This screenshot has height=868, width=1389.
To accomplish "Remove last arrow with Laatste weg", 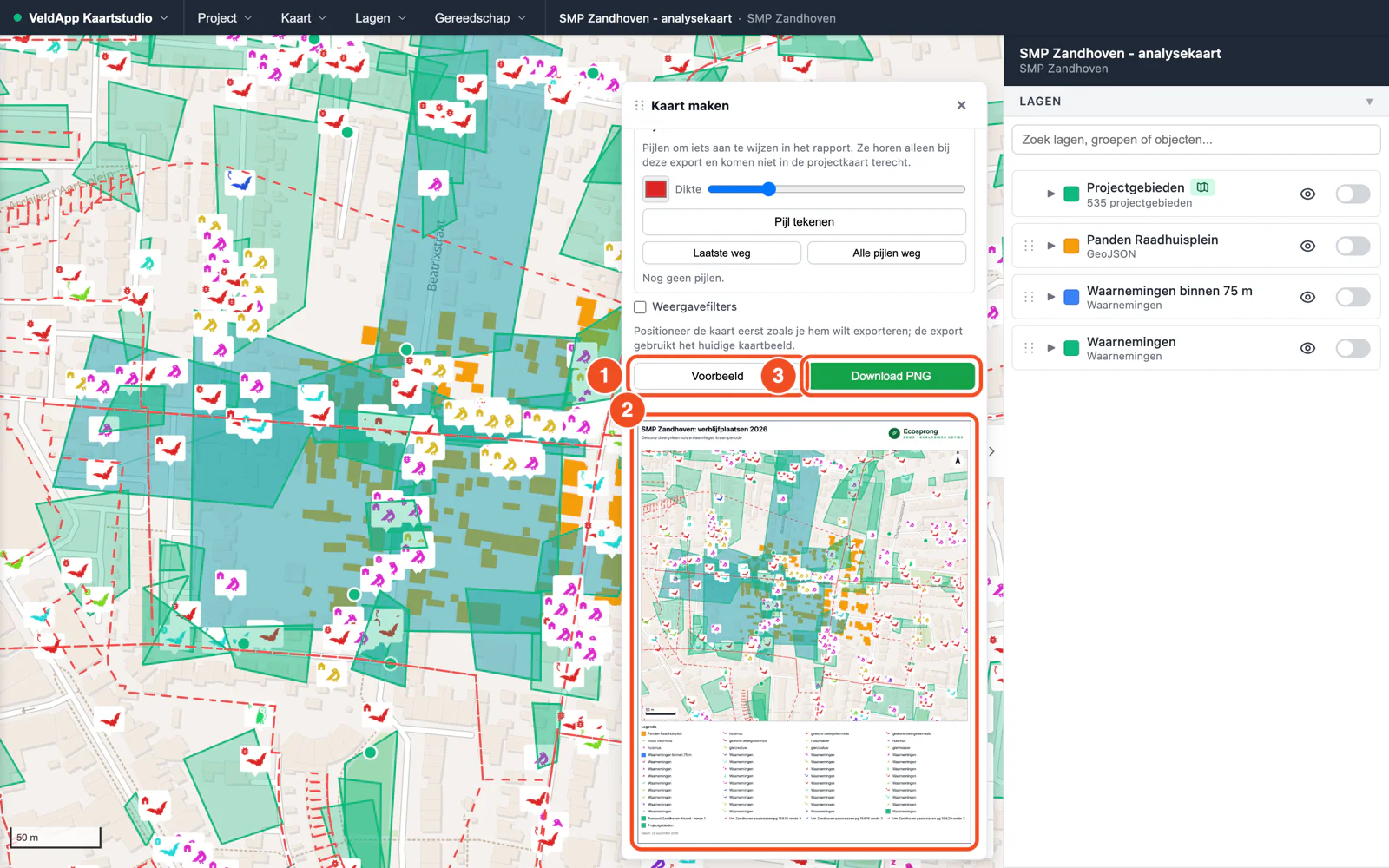I will [721, 253].
